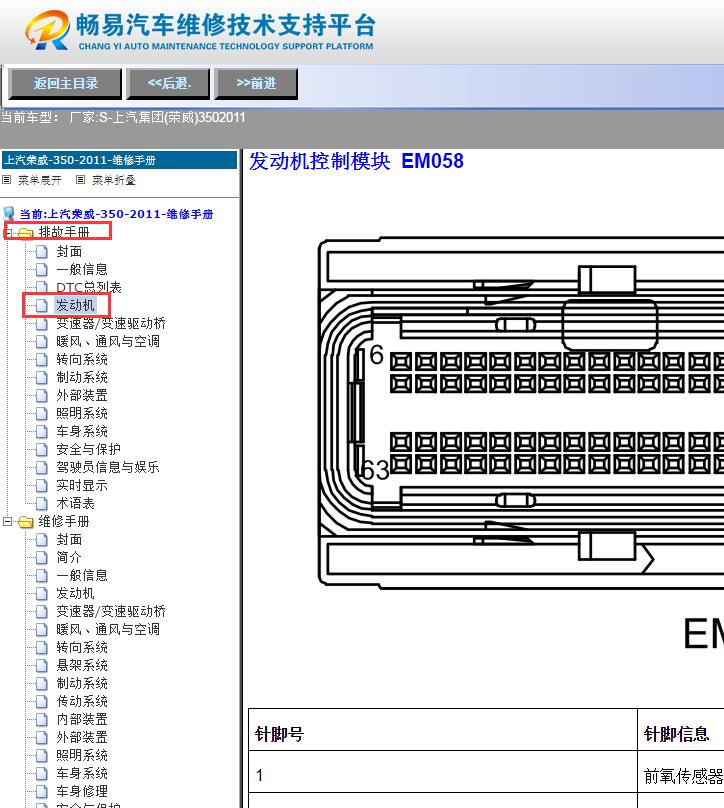Open the 传动系统 page
Viewport: 724px width, 808px height.
82,701
